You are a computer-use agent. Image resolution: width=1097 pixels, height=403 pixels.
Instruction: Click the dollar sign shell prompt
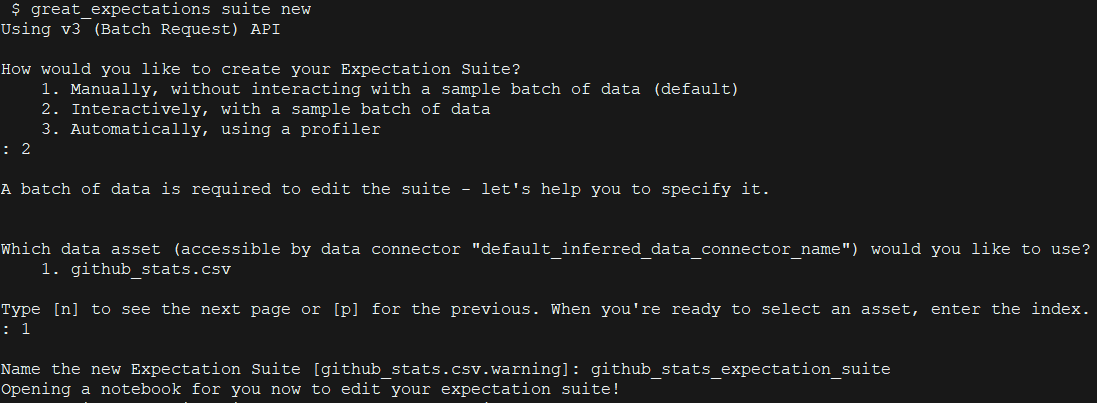click(x=15, y=10)
